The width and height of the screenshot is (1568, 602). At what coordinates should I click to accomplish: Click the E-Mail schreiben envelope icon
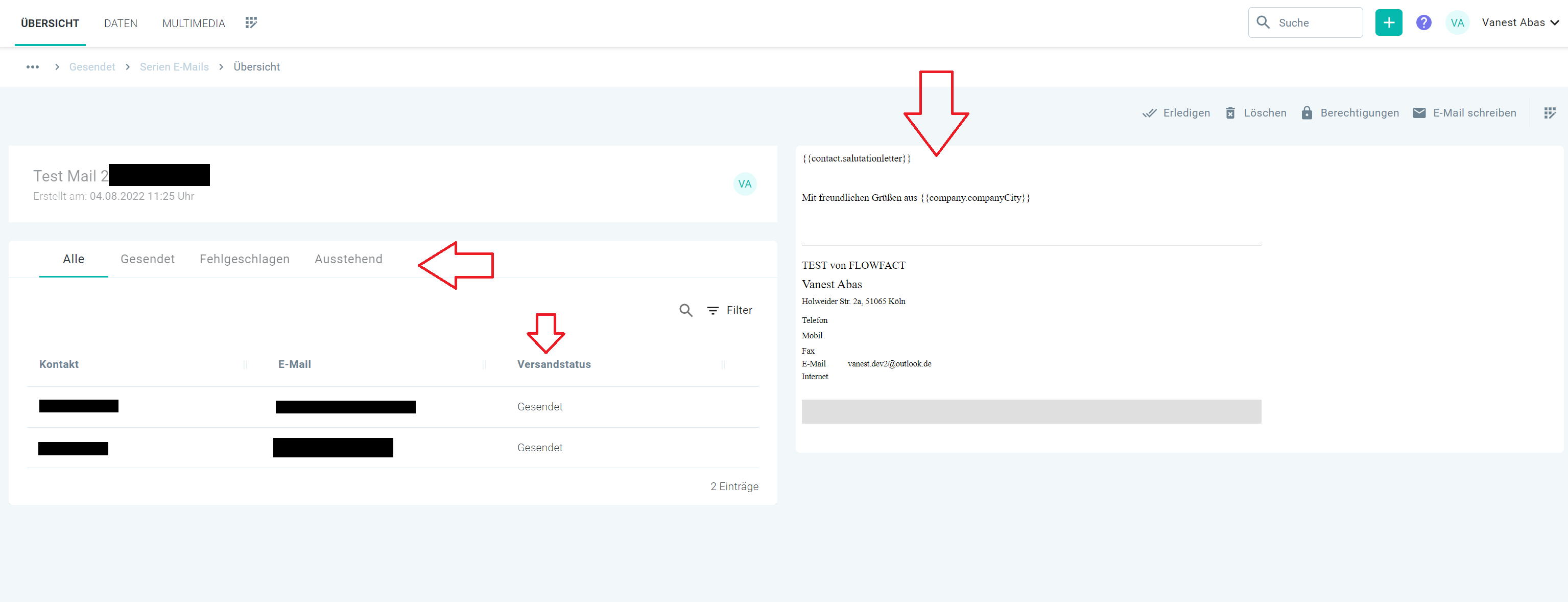(1419, 113)
